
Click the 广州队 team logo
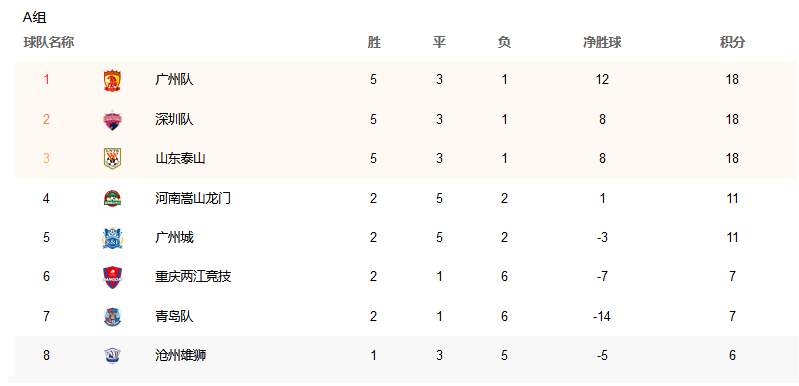tap(112, 80)
